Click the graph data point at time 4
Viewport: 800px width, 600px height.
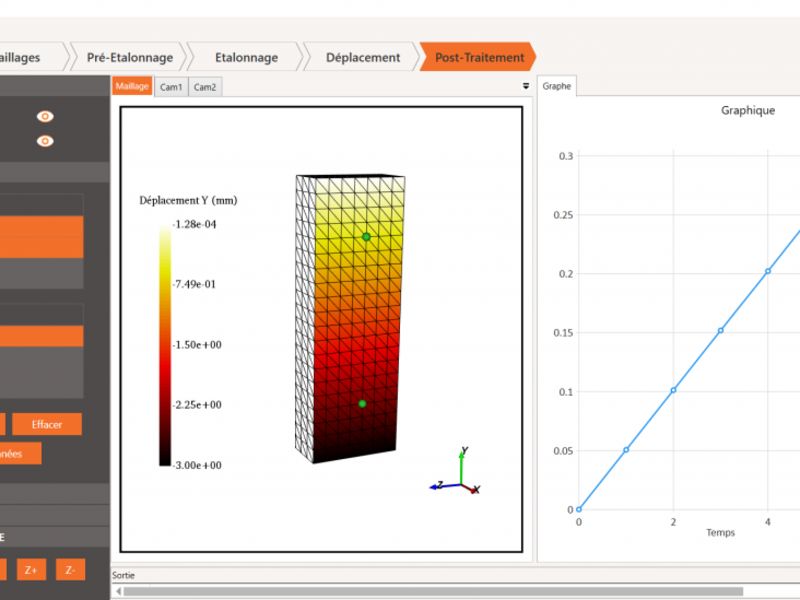768,271
